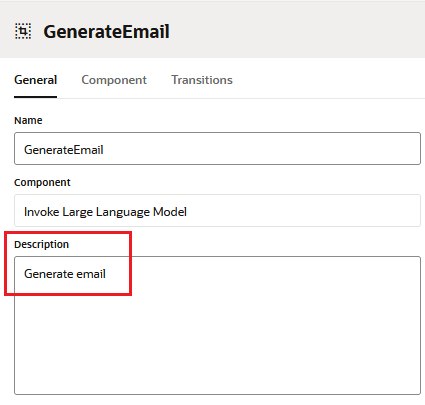Screen dimensions: 425x405
Task: Click the read-only Component field
Action: [217, 211]
